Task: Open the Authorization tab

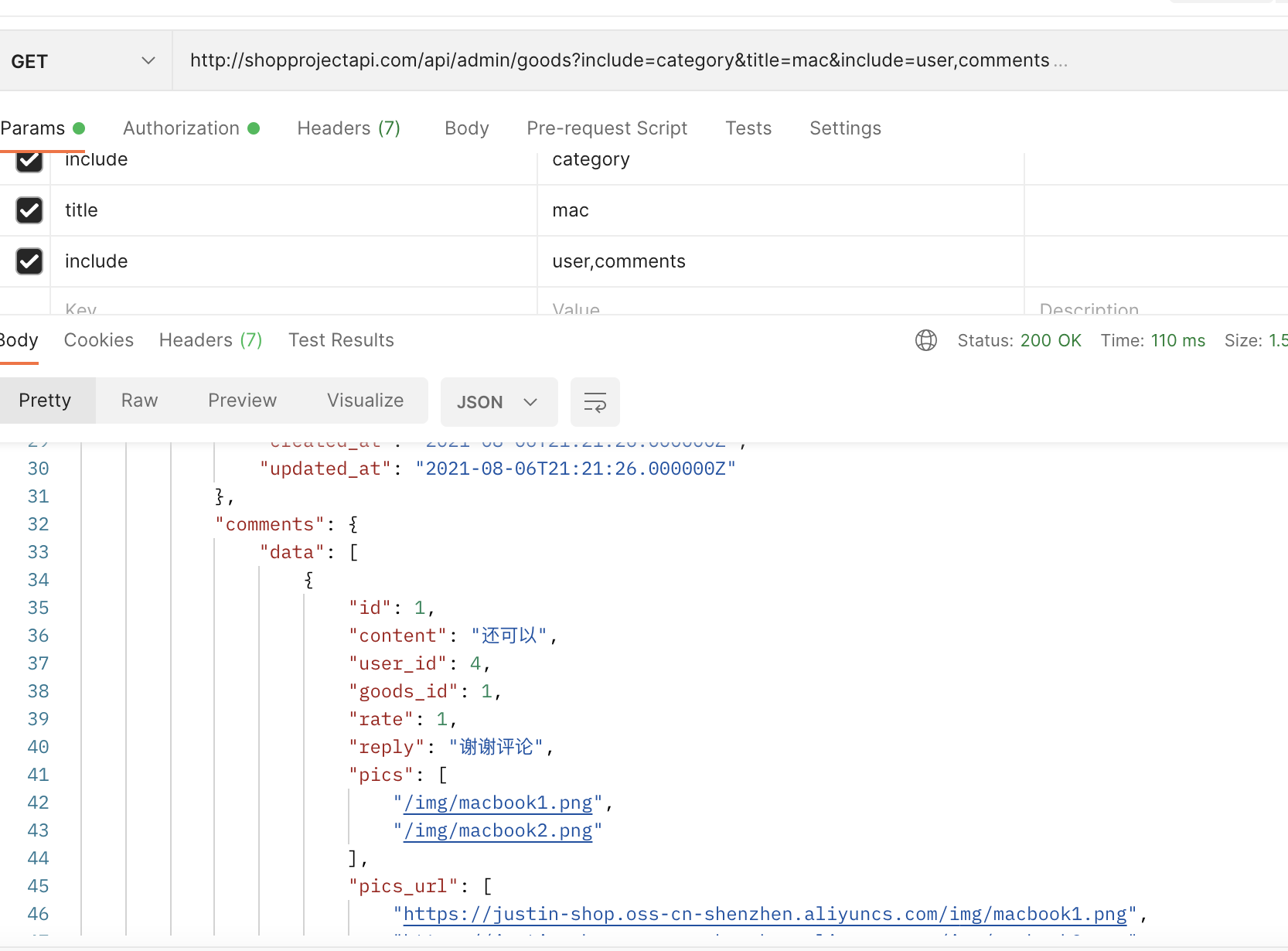Action: 191,128
